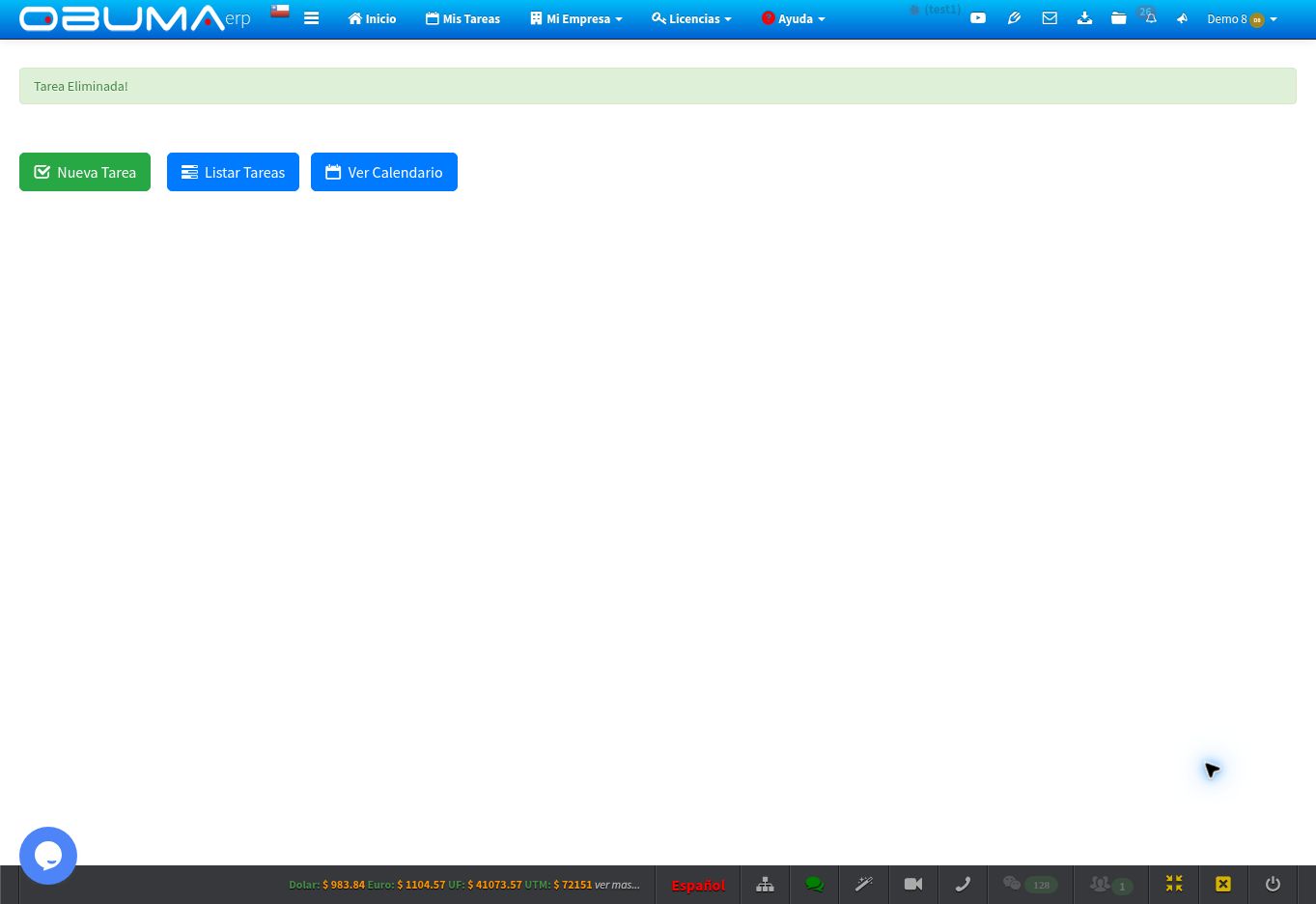Open the folder icon in top bar

click(x=1118, y=18)
